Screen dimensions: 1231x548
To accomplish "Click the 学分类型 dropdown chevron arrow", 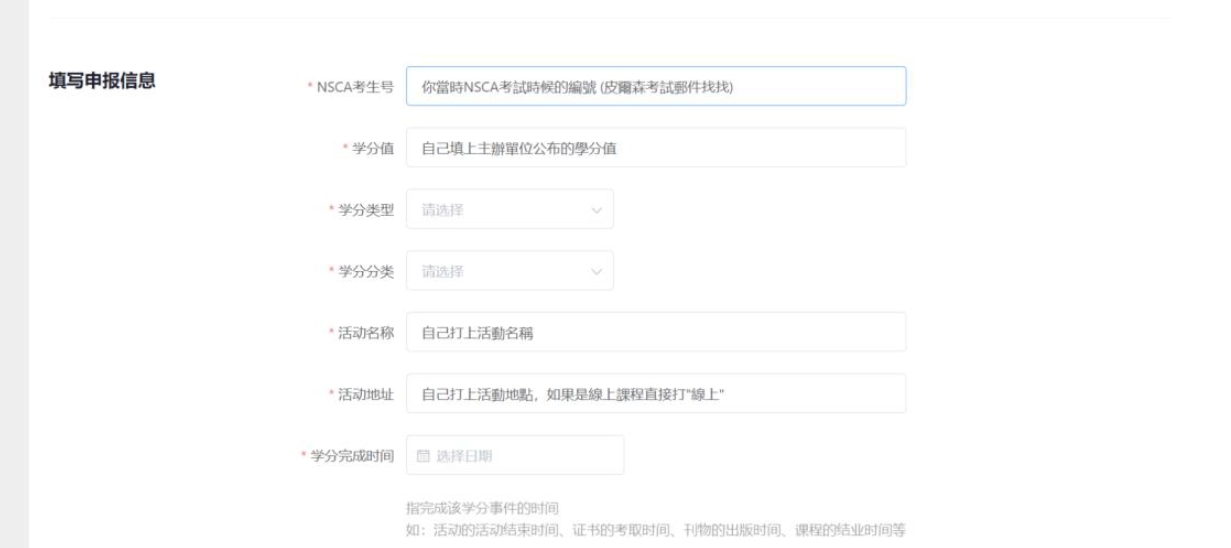I will tap(597, 210).
